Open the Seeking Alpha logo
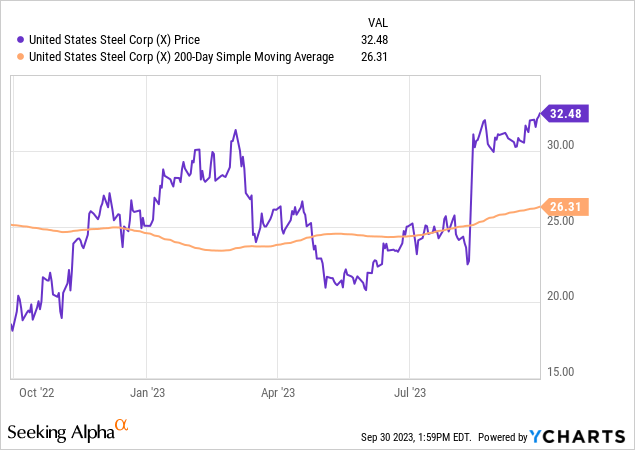Screen dimensions: 635x450 pos(61,432)
